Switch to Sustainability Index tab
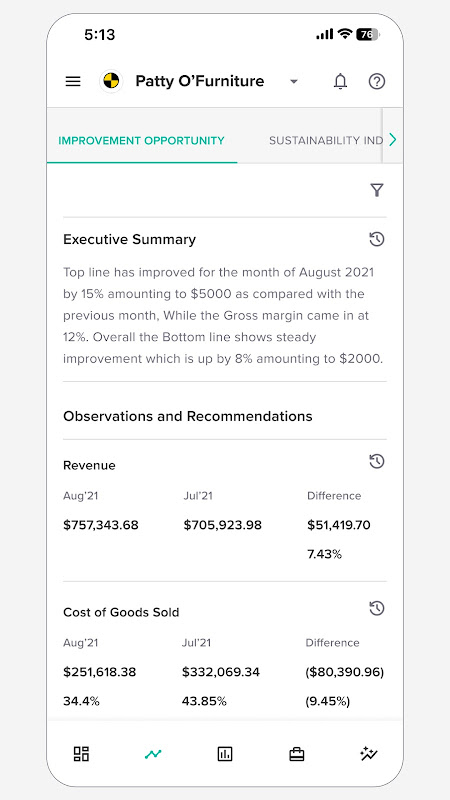The height and width of the screenshot is (800, 450). [326, 140]
